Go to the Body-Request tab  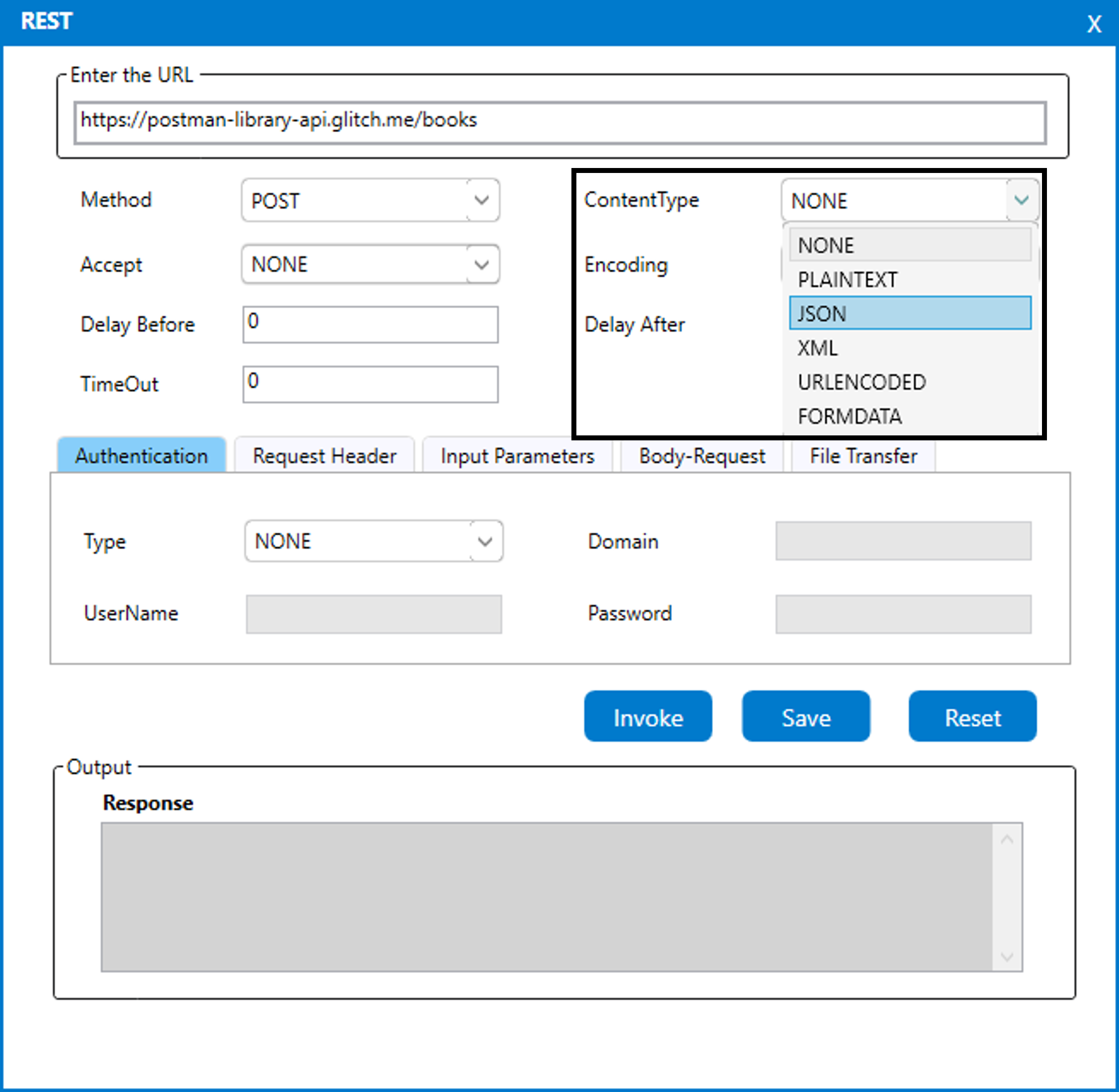click(x=702, y=456)
